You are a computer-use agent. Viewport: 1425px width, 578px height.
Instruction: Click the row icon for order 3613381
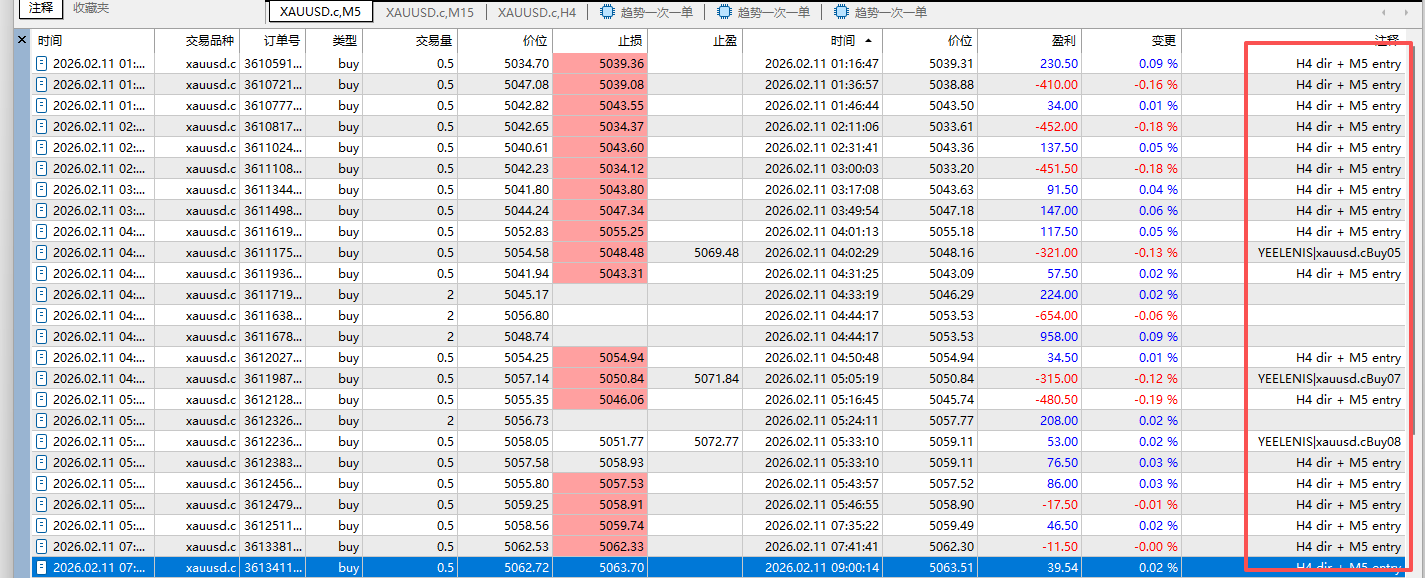pyautogui.click(x=42, y=546)
